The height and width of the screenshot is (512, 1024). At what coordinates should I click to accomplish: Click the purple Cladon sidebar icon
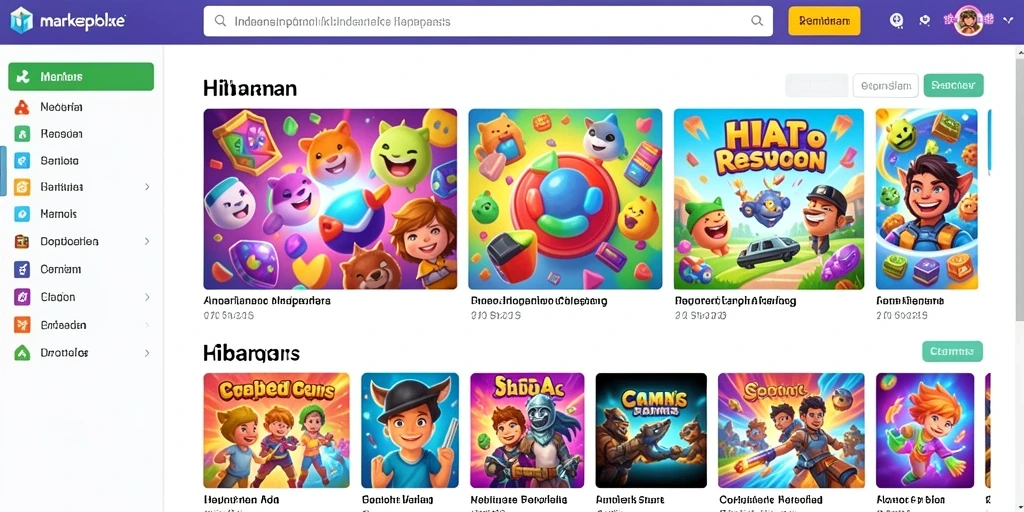coord(22,297)
